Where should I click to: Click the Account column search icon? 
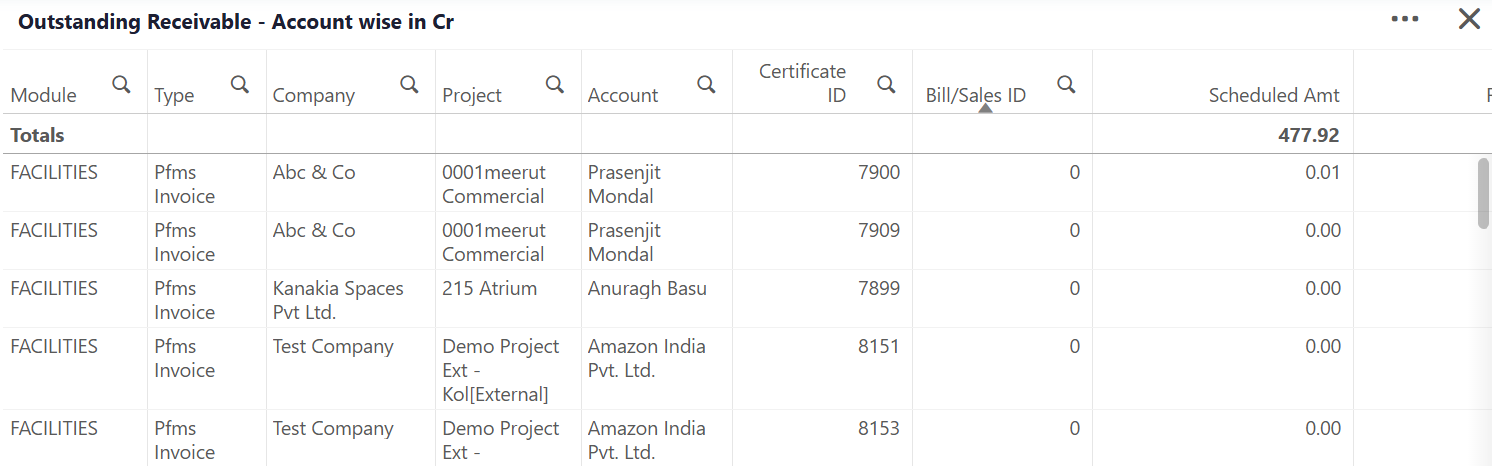(x=706, y=84)
